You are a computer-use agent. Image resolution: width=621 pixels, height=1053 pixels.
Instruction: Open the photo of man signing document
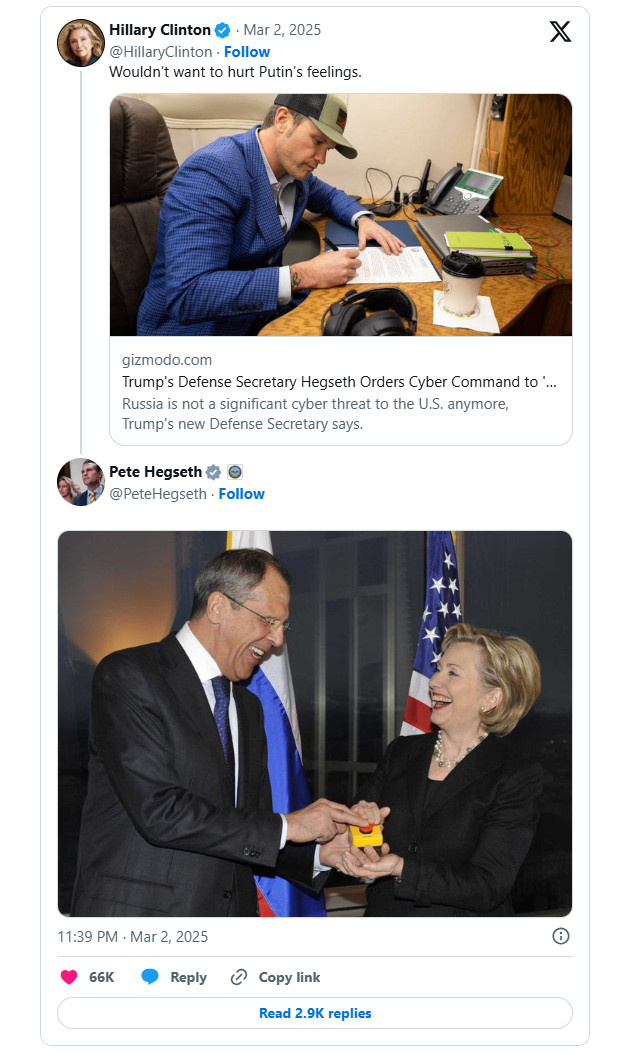[340, 214]
